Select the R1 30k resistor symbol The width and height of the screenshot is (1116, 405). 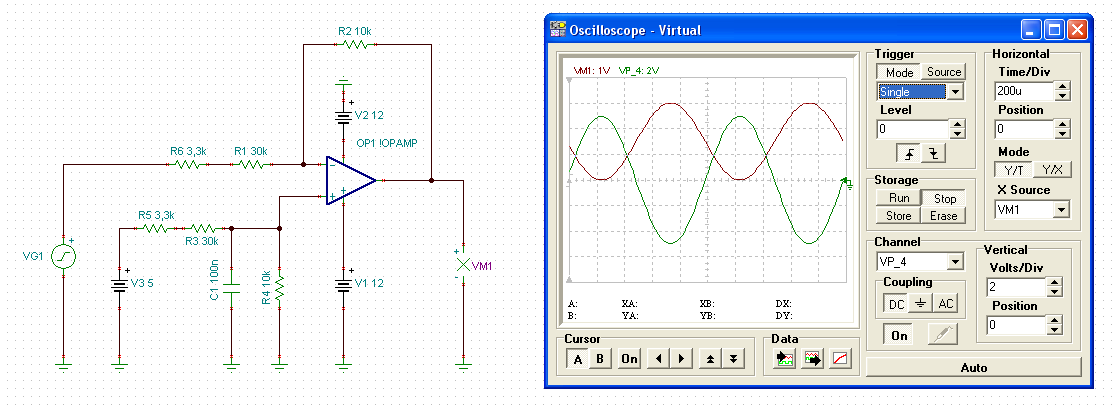251,164
